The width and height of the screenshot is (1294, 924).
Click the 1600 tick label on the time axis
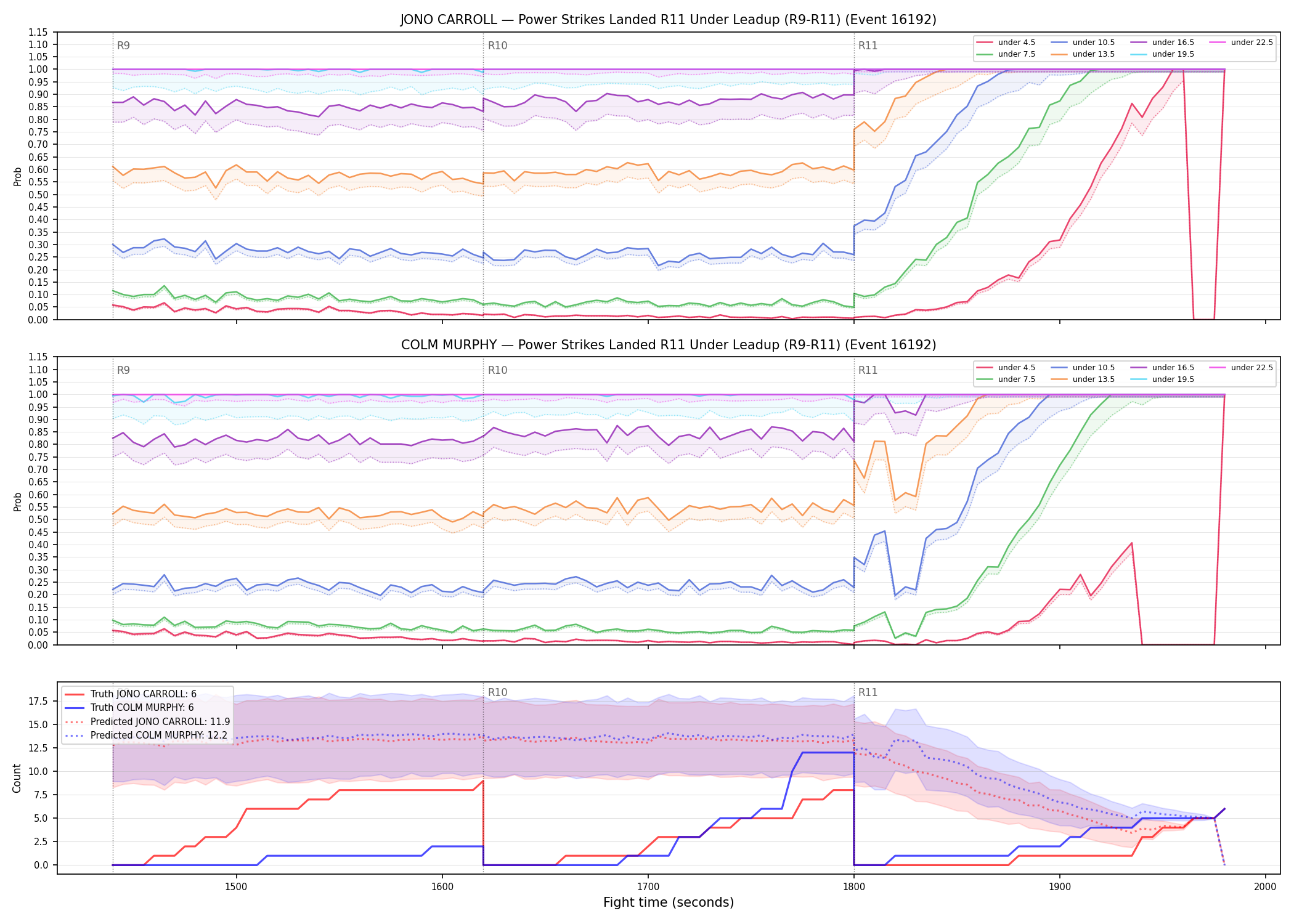(x=442, y=887)
